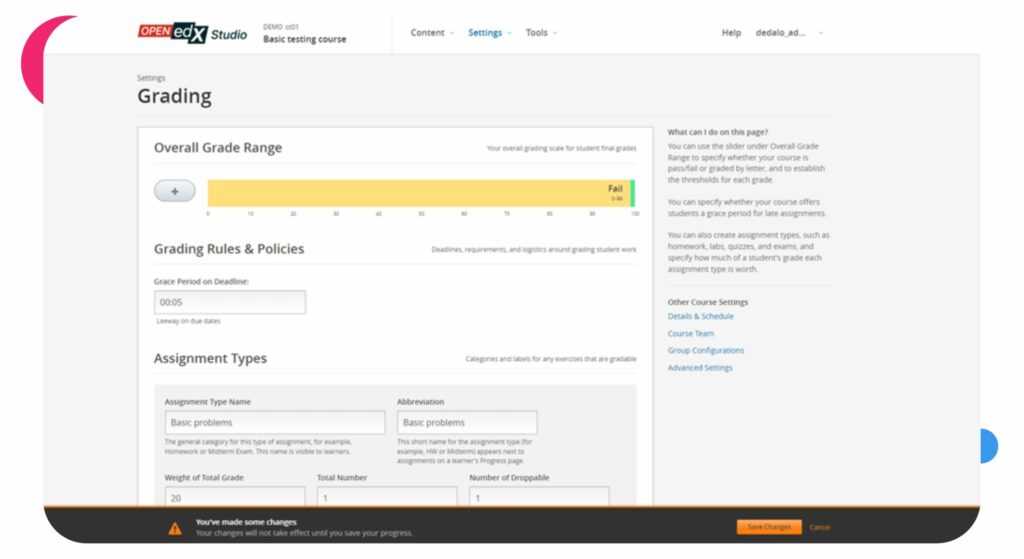Click the warning triangle icon in notification bar

pyautogui.click(x=175, y=527)
